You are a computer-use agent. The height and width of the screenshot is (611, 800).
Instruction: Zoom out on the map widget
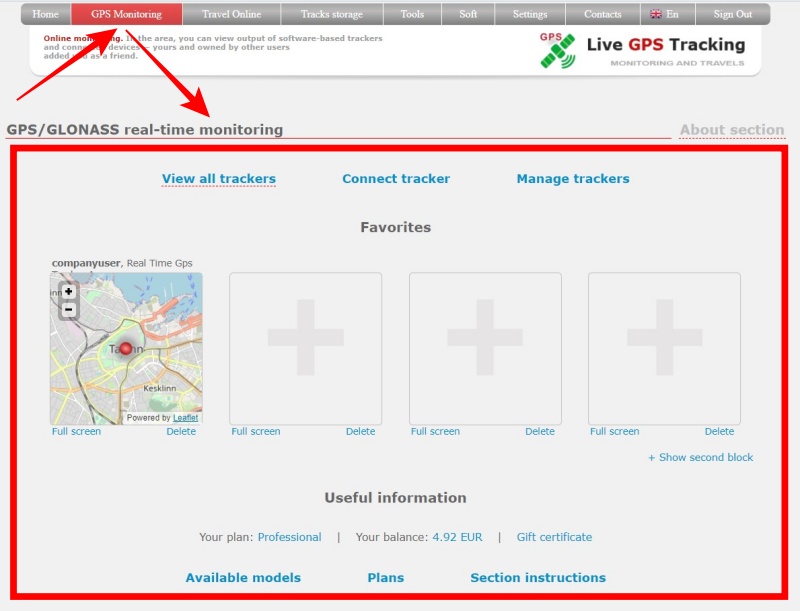pyautogui.click(x=68, y=310)
